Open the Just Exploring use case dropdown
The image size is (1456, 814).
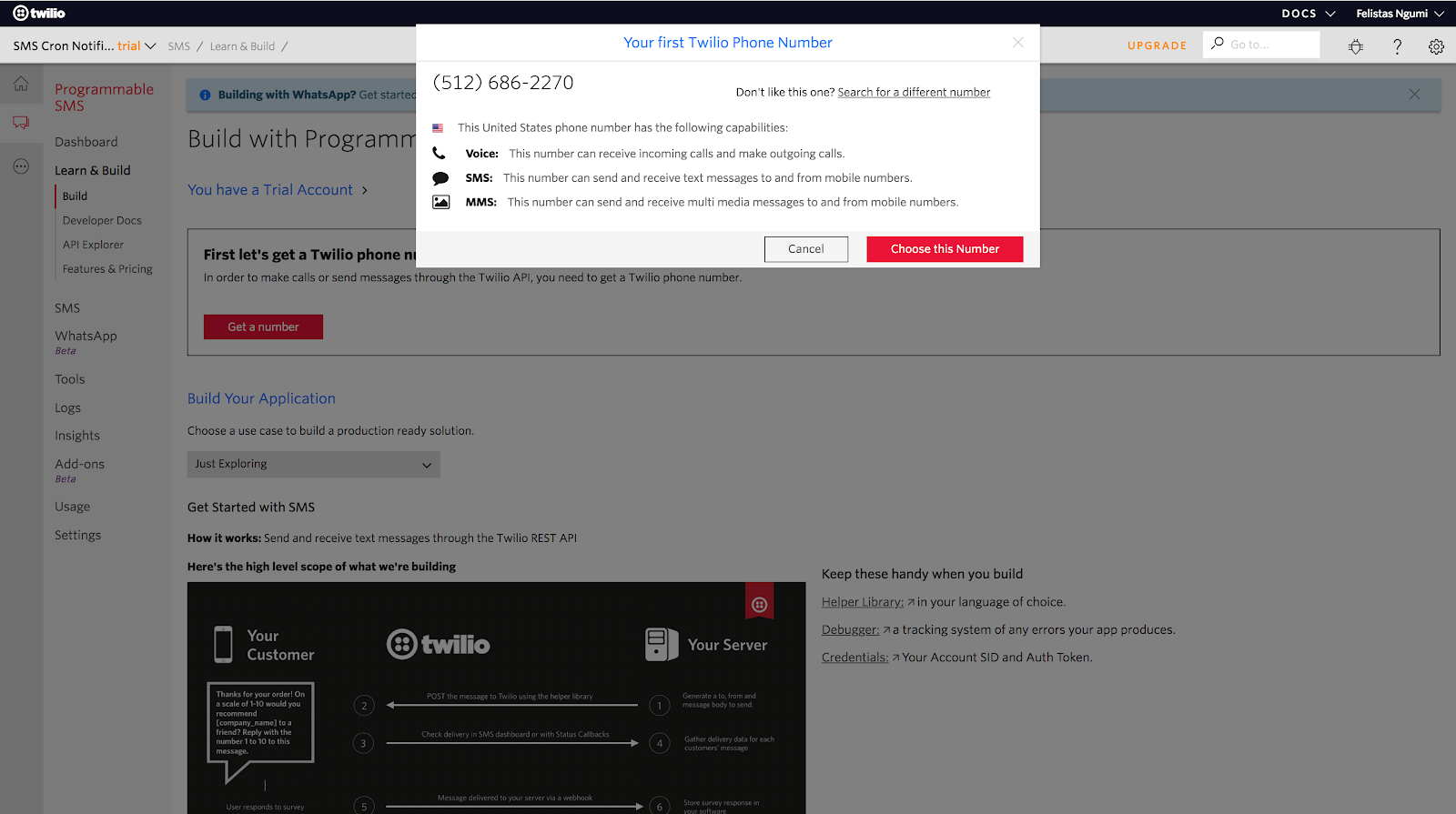[x=314, y=464]
